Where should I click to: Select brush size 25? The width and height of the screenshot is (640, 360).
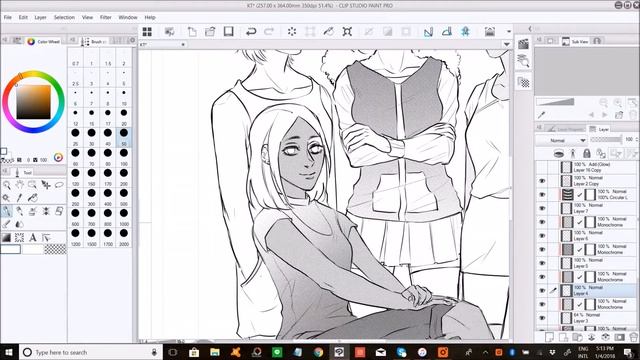(76, 137)
